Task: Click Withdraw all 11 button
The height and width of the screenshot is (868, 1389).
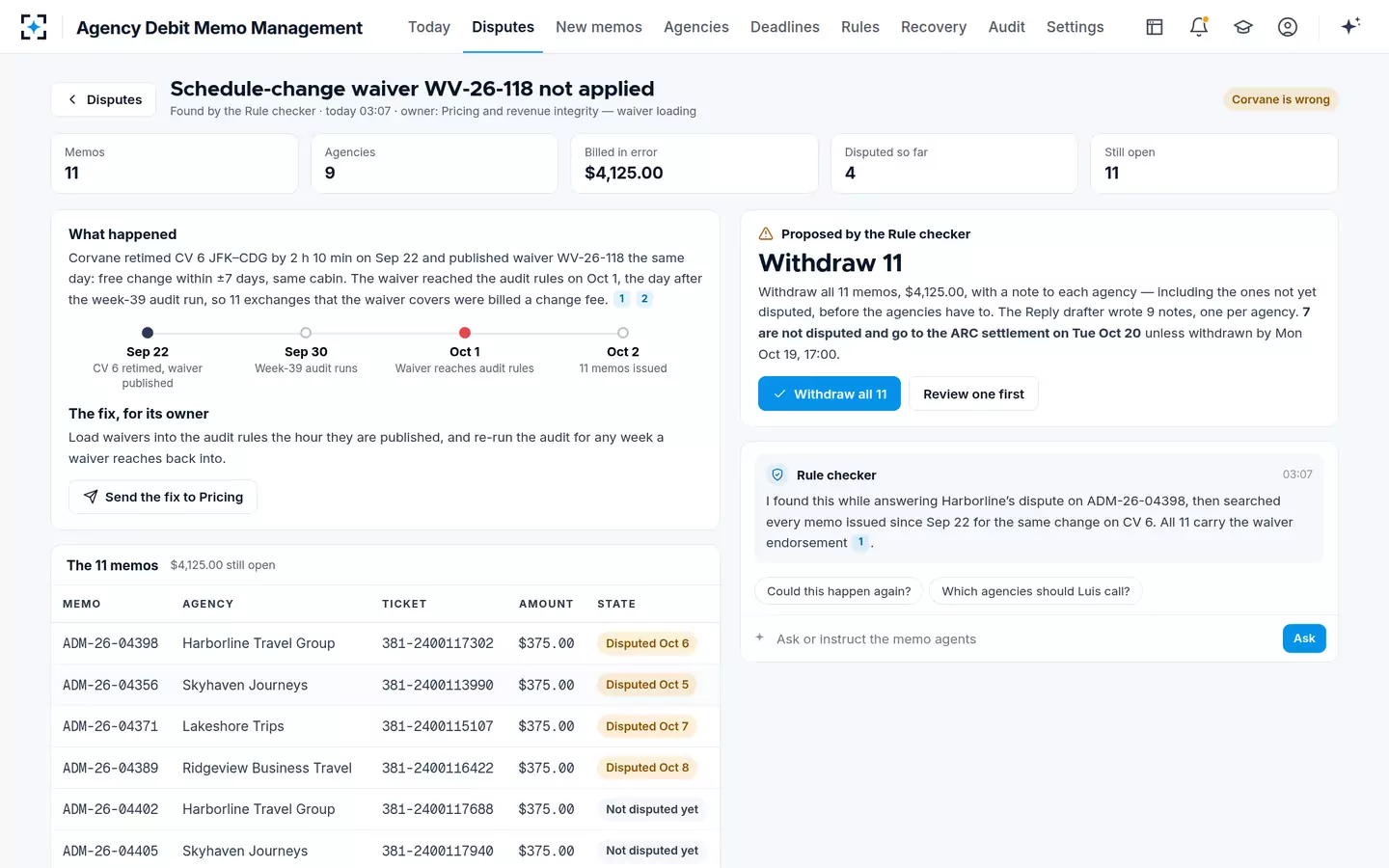Action: (x=830, y=393)
